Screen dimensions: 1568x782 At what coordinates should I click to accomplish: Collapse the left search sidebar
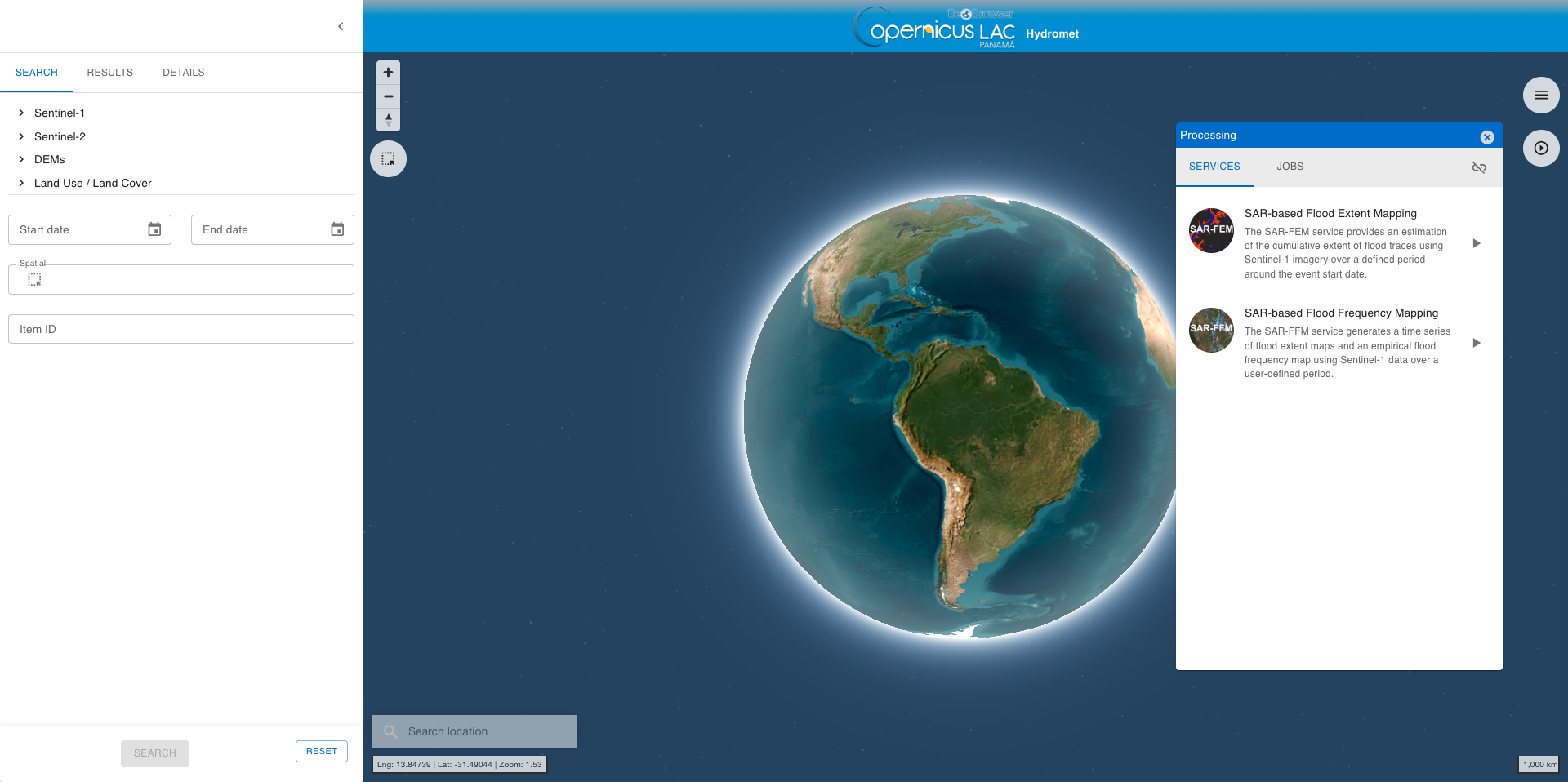coord(341,27)
